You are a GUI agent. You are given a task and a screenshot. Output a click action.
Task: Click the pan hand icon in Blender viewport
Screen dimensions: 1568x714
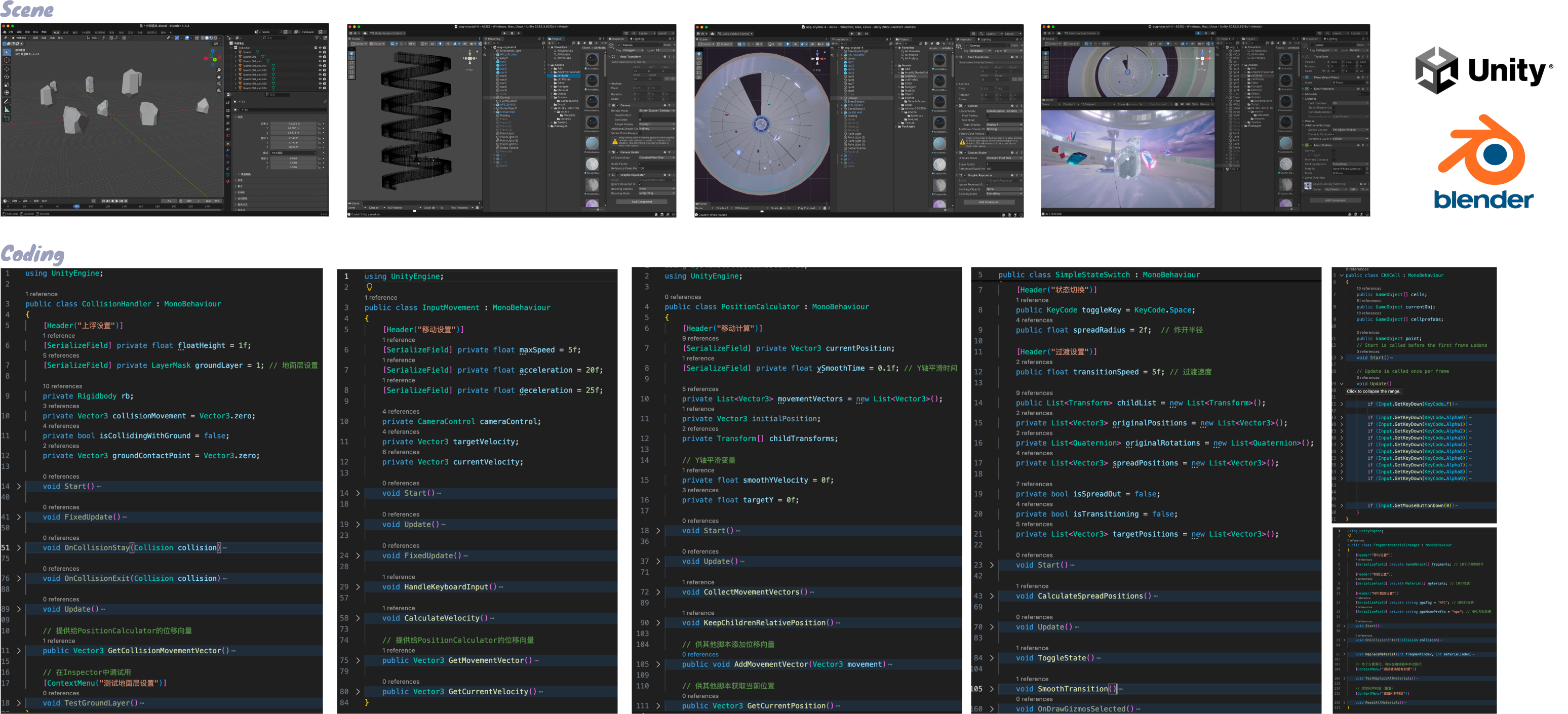[219, 76]
